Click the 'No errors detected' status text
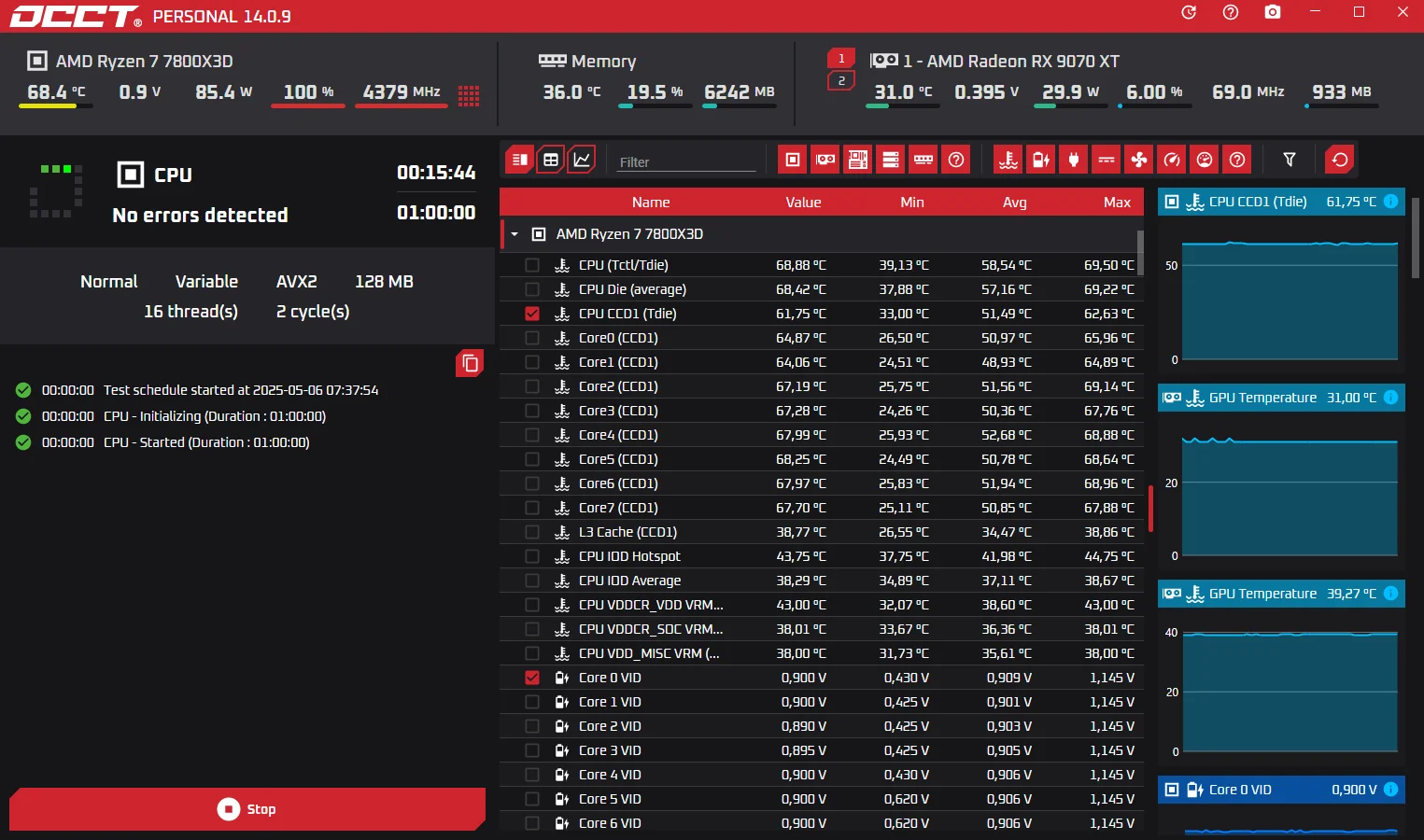1424x840 pixels. click(x=200, y=216)
